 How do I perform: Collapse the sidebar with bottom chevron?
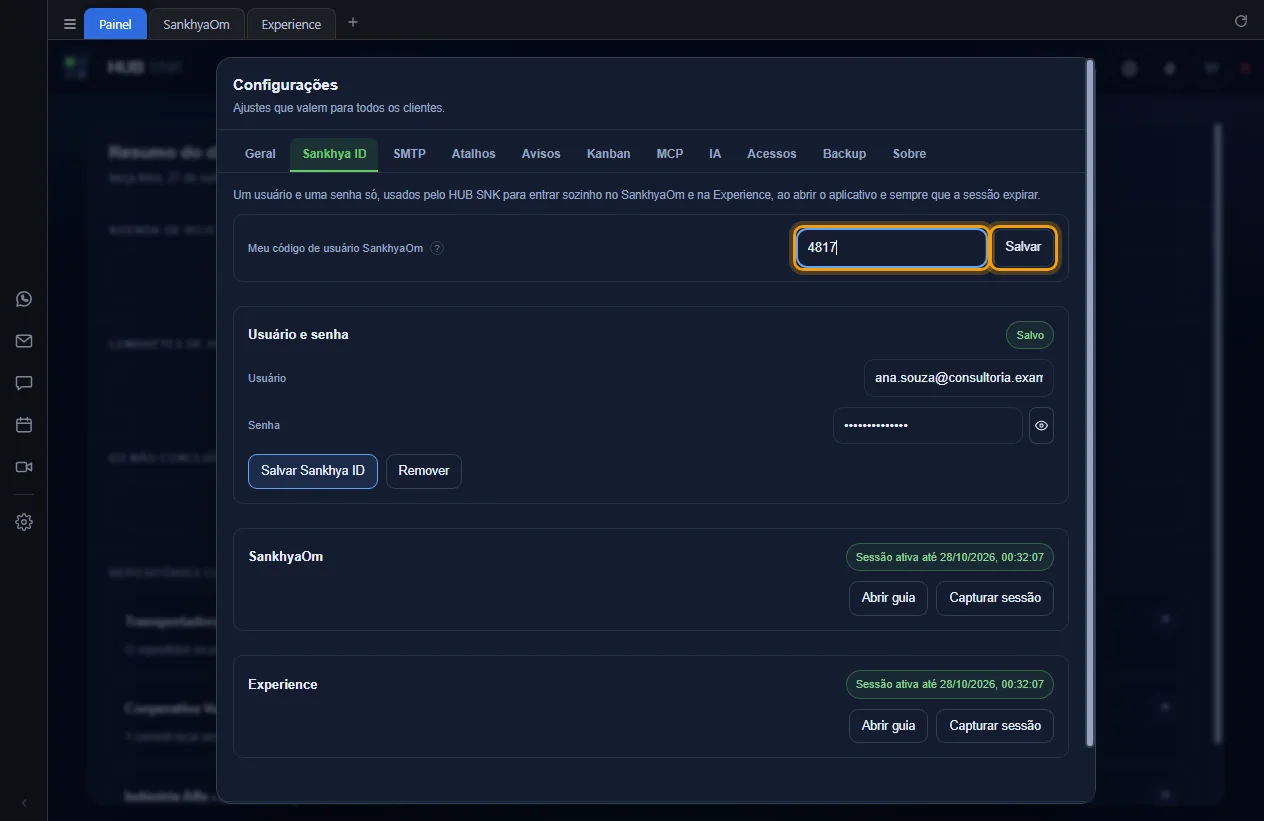24,802
